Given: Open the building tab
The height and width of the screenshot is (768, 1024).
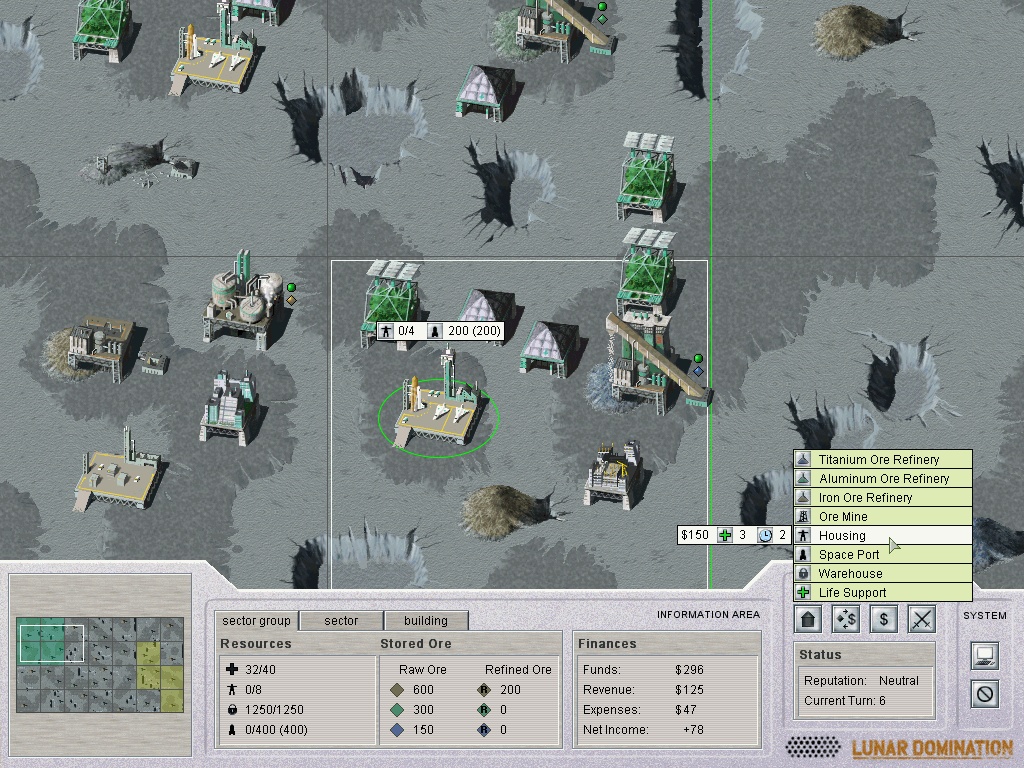Looking at the screenshot, I should (x=425, y=620).
